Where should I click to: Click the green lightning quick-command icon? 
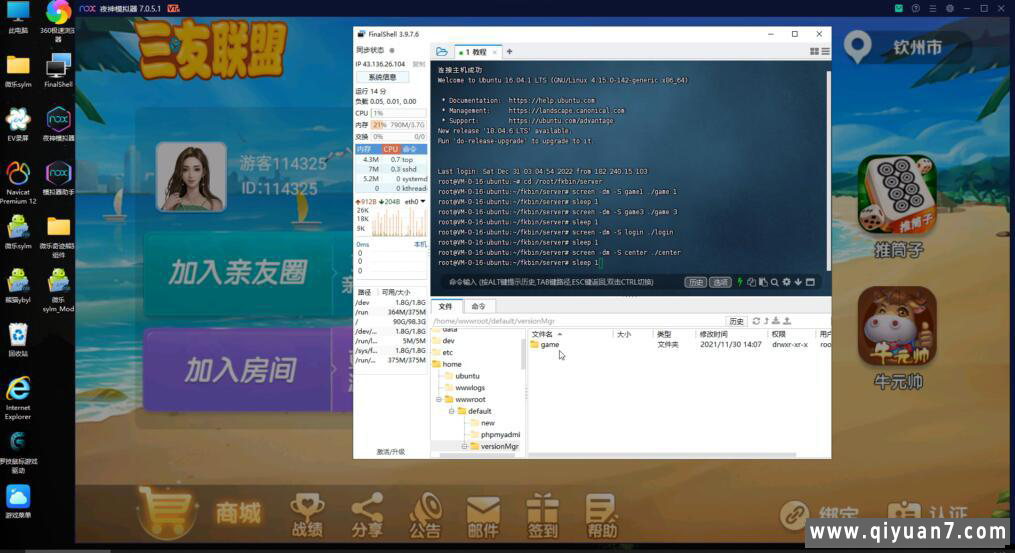tap(739, 282)
